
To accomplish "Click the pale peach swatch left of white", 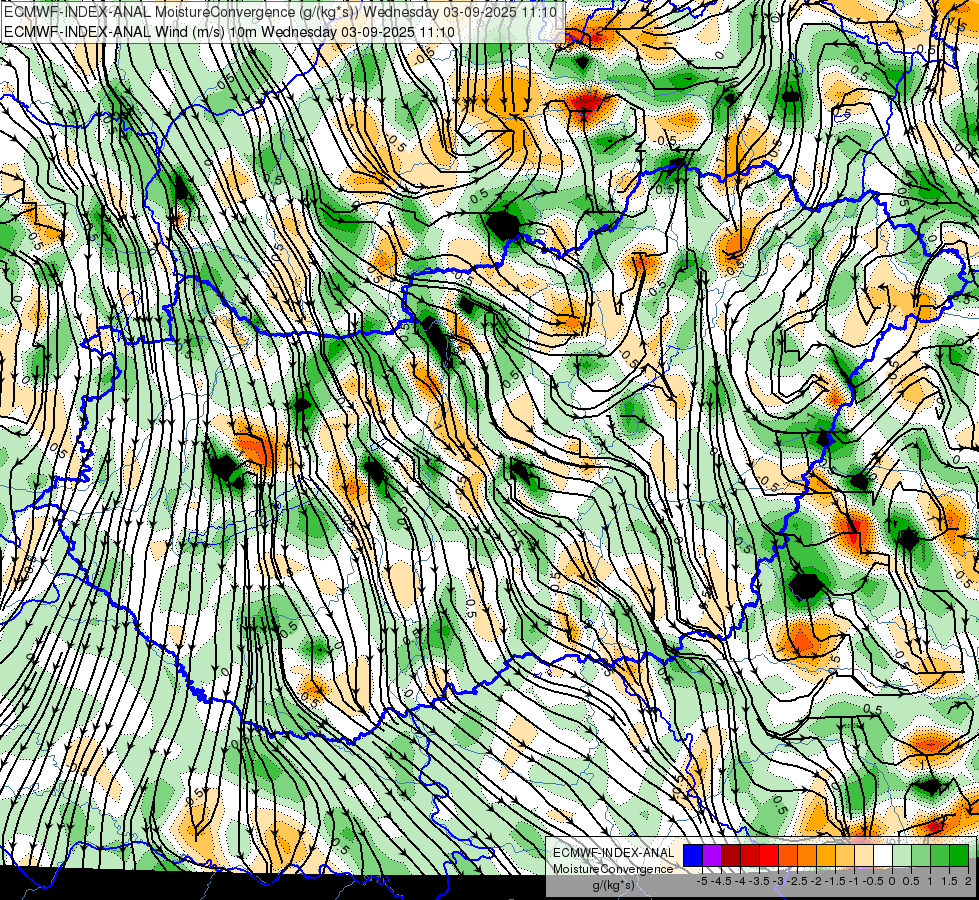I will (864, 855).
